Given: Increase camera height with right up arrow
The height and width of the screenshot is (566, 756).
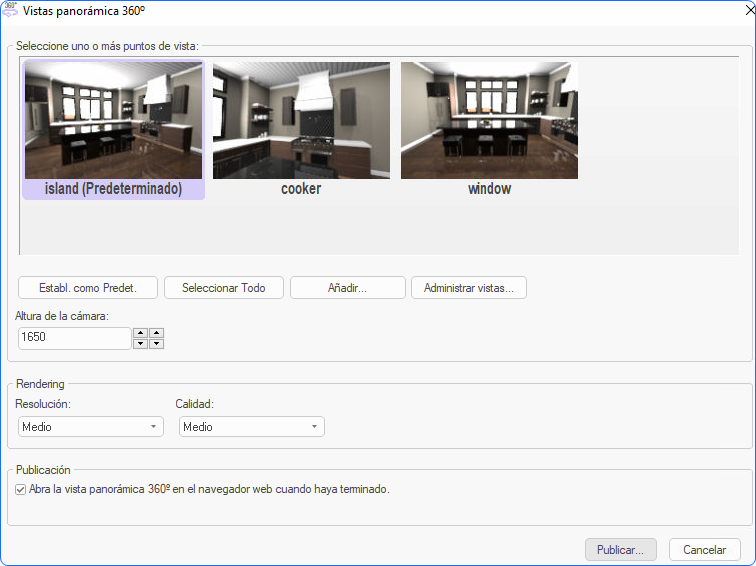Looking at the screenshot, I should tap(157, 333).
